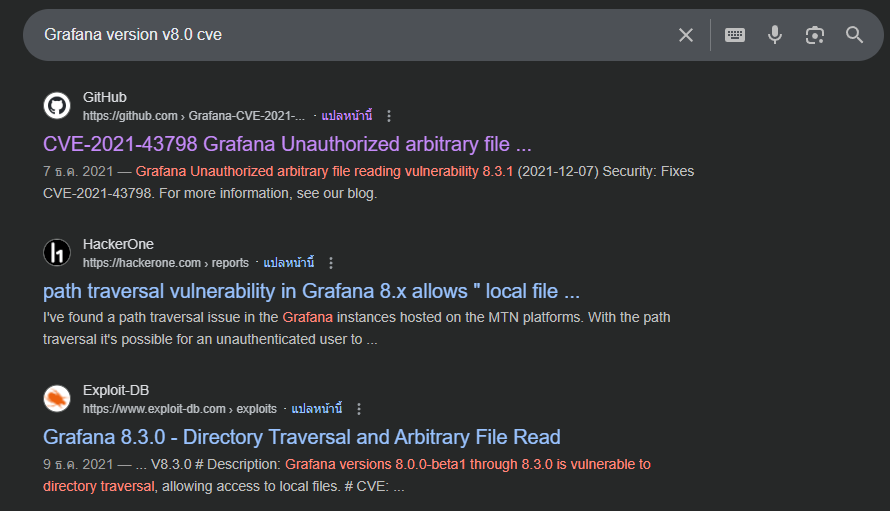Image resolution: width=890 pixels, height=511 pixels.
Task: Clear the search box with X icon
Action: (x=686, y=35)
